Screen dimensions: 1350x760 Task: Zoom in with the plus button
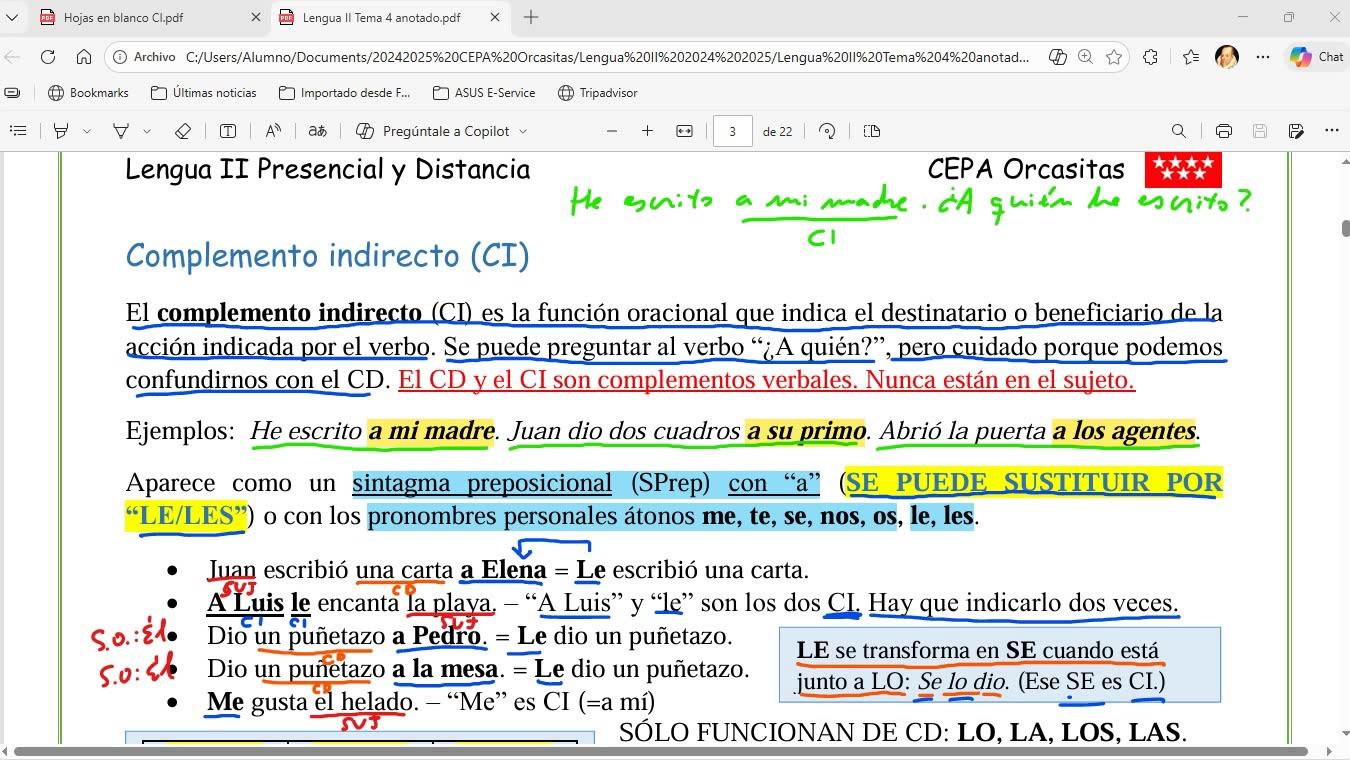click(647, 131)
